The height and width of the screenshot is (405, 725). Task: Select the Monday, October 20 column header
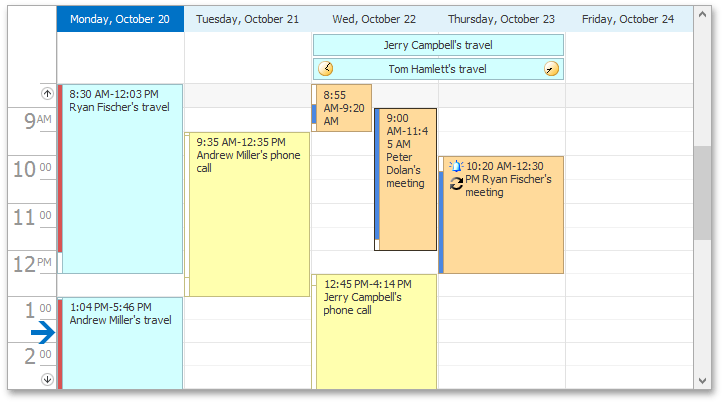click(x=120, y=19)
